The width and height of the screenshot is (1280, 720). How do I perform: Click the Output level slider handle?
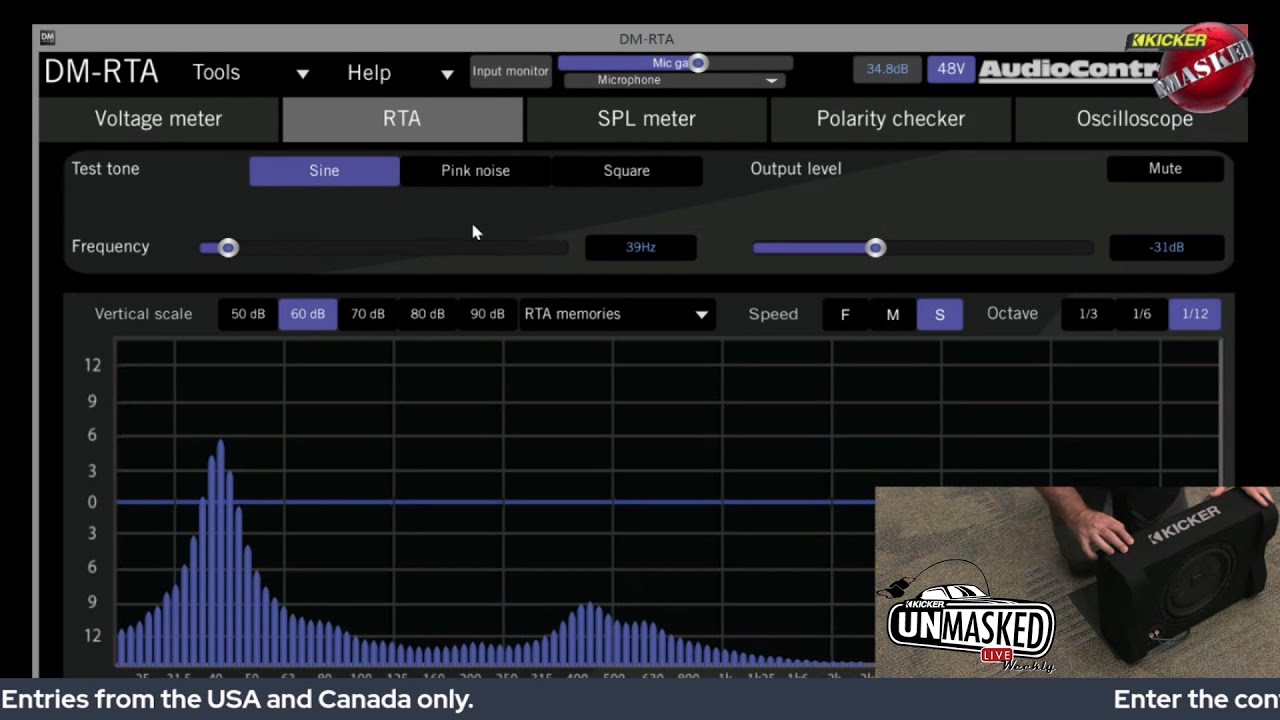tap(875, 247)
